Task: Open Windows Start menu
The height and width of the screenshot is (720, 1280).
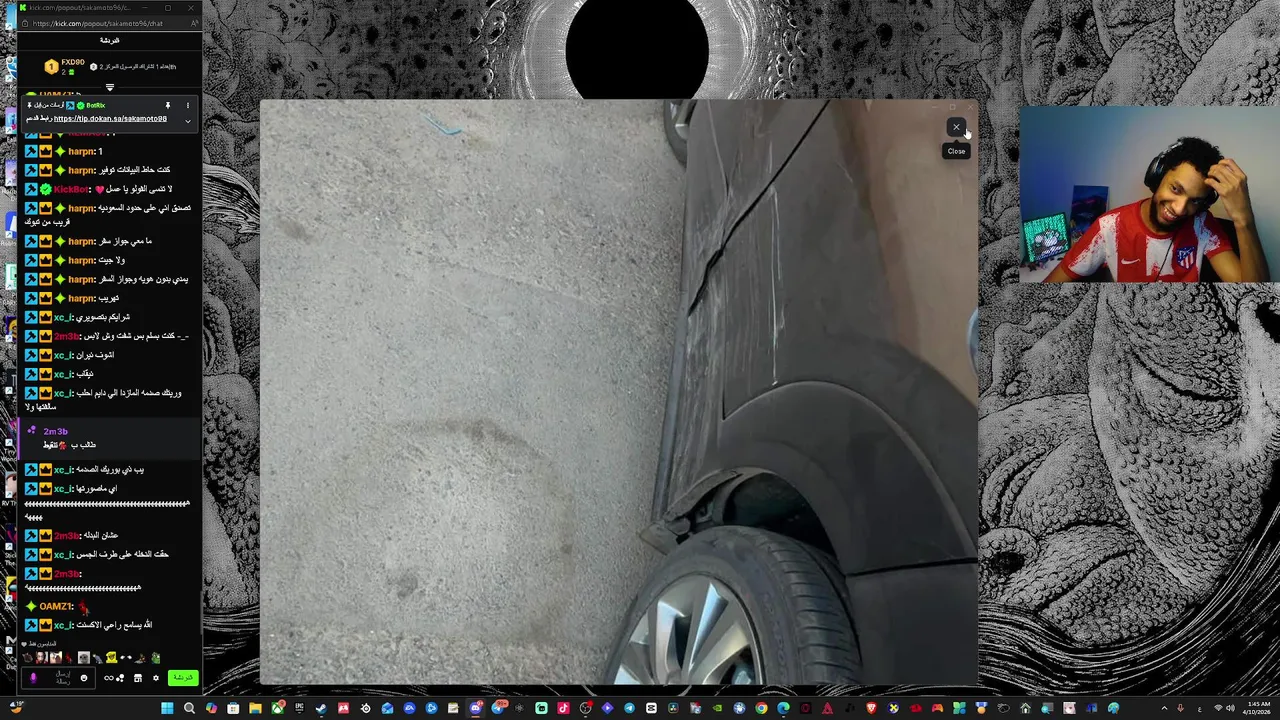Action: pos(167,708)
